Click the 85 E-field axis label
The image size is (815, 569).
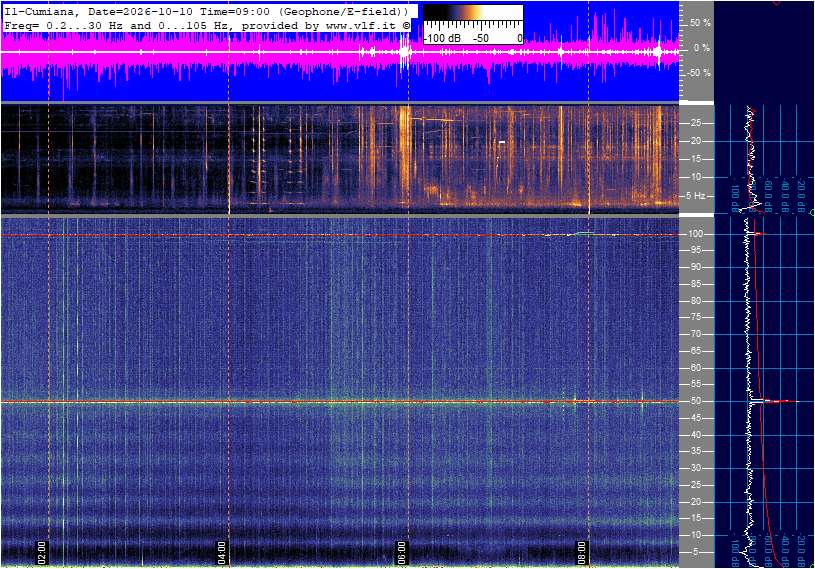point(695,284)
